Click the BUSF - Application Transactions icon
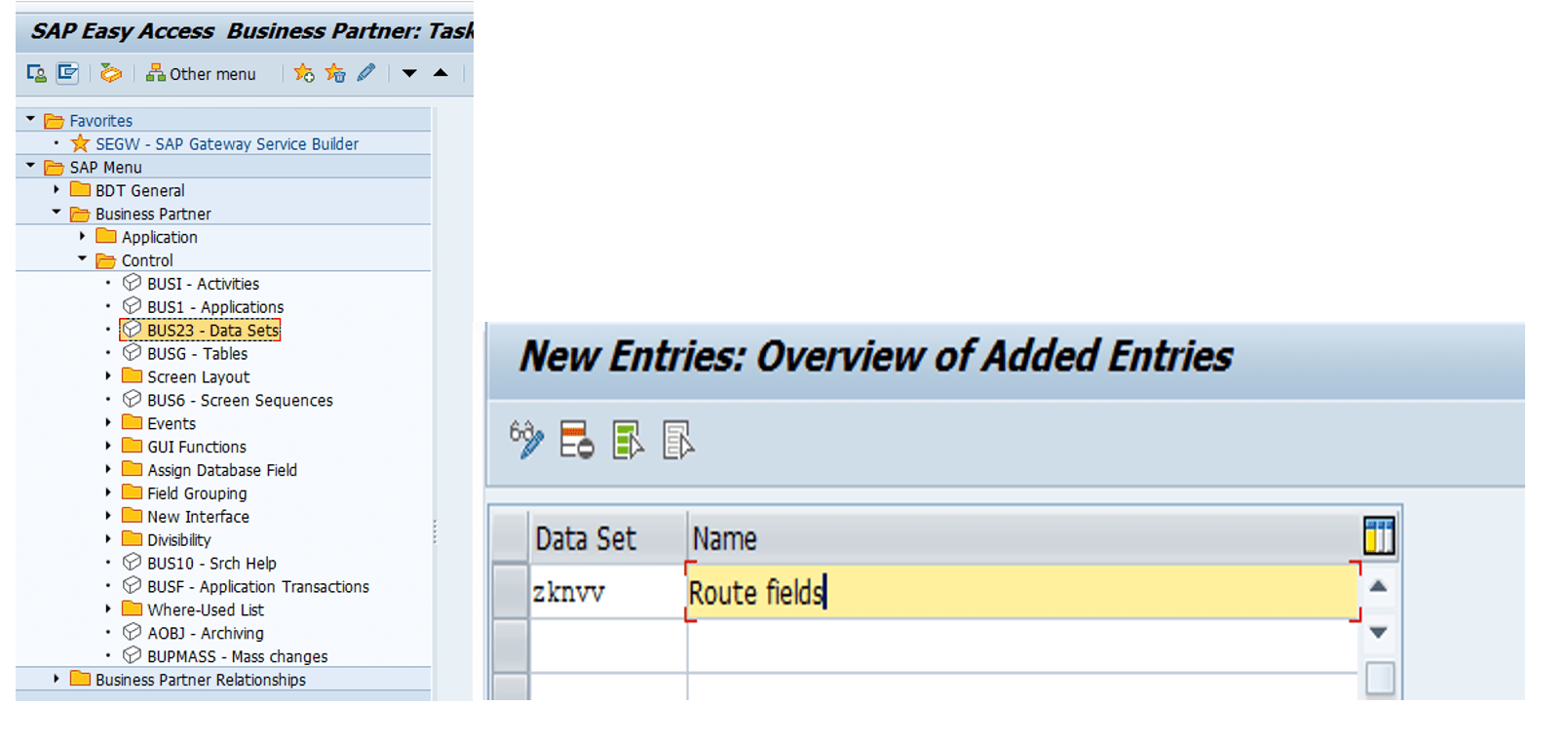1568x746 pixels. [132, 586]
